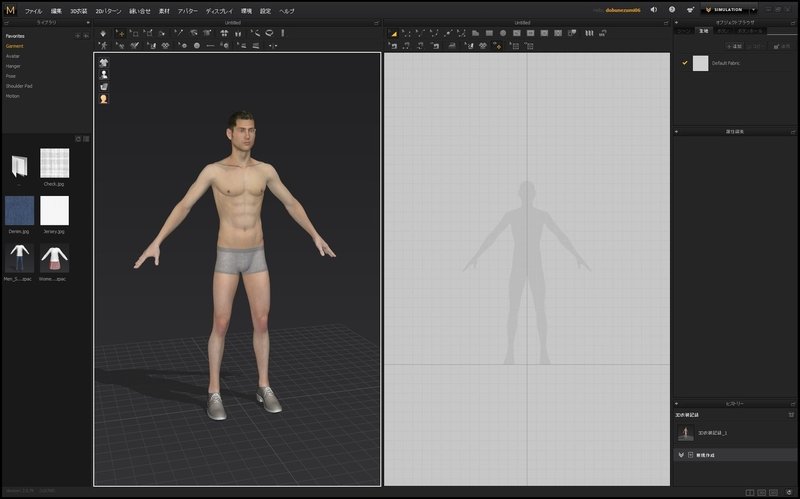Click the sound speaker icon in top bar
The width and height of the screenshot is (800, 499).
[654, 10]
